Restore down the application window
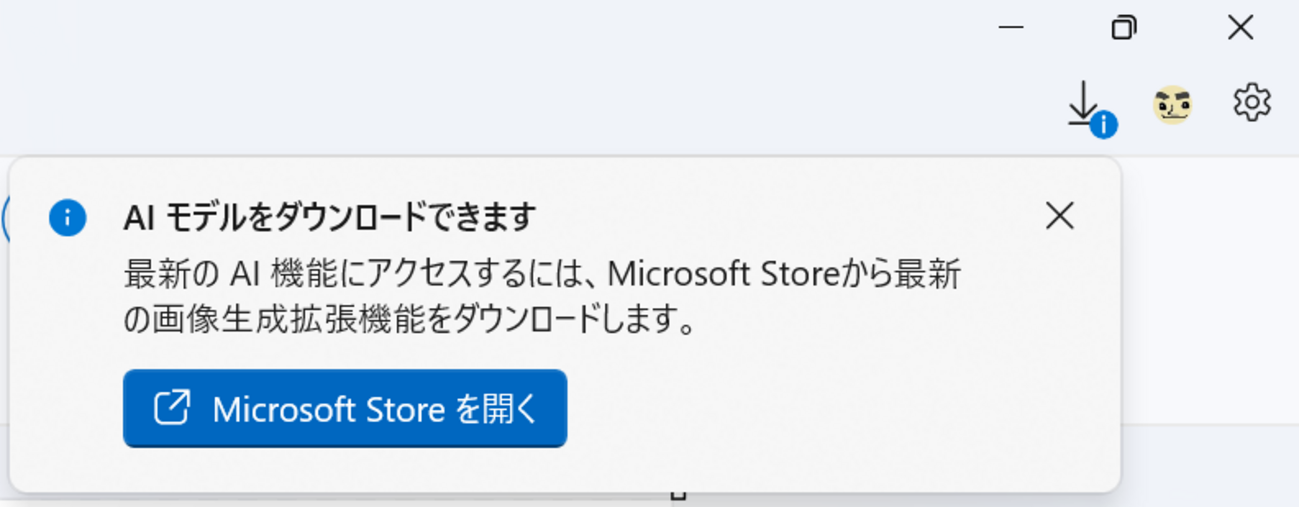 pos(1124,27)
